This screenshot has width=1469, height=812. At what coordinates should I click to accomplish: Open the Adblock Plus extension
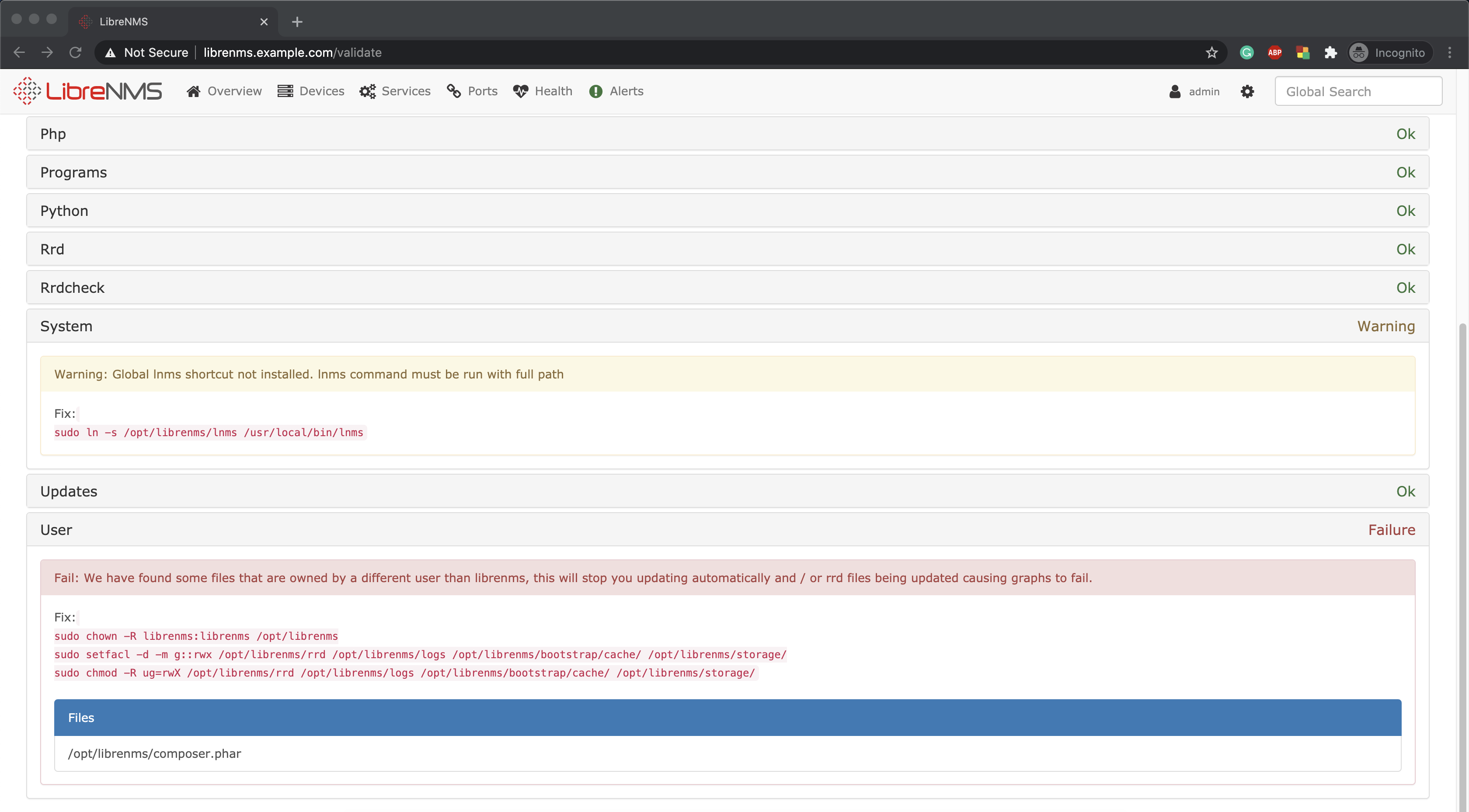click(1274, 52)
